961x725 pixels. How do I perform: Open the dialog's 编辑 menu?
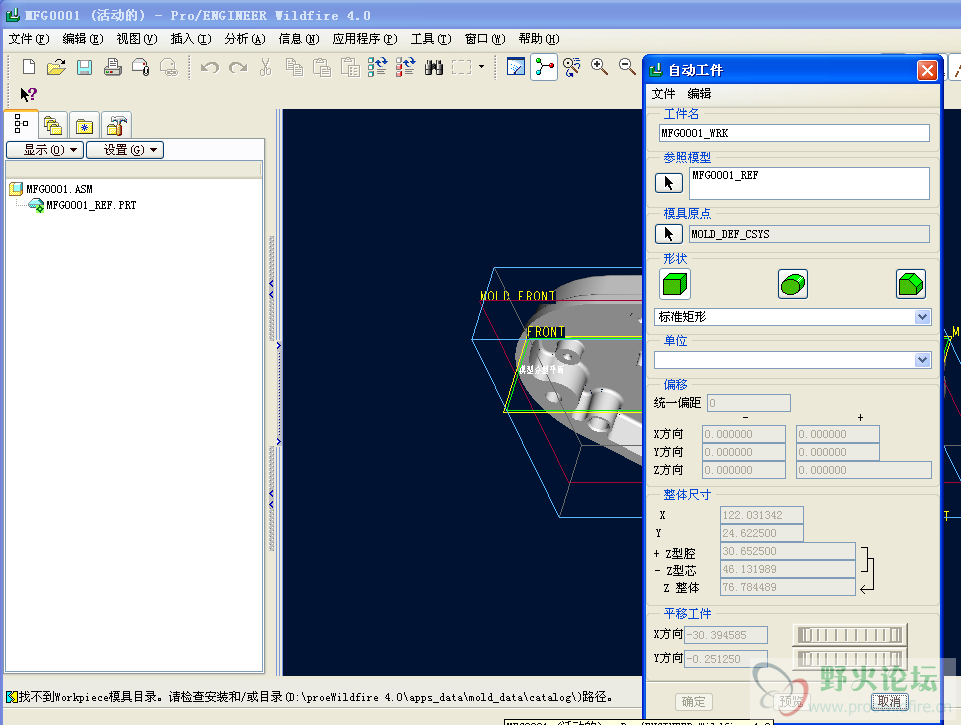pos(699,94)
